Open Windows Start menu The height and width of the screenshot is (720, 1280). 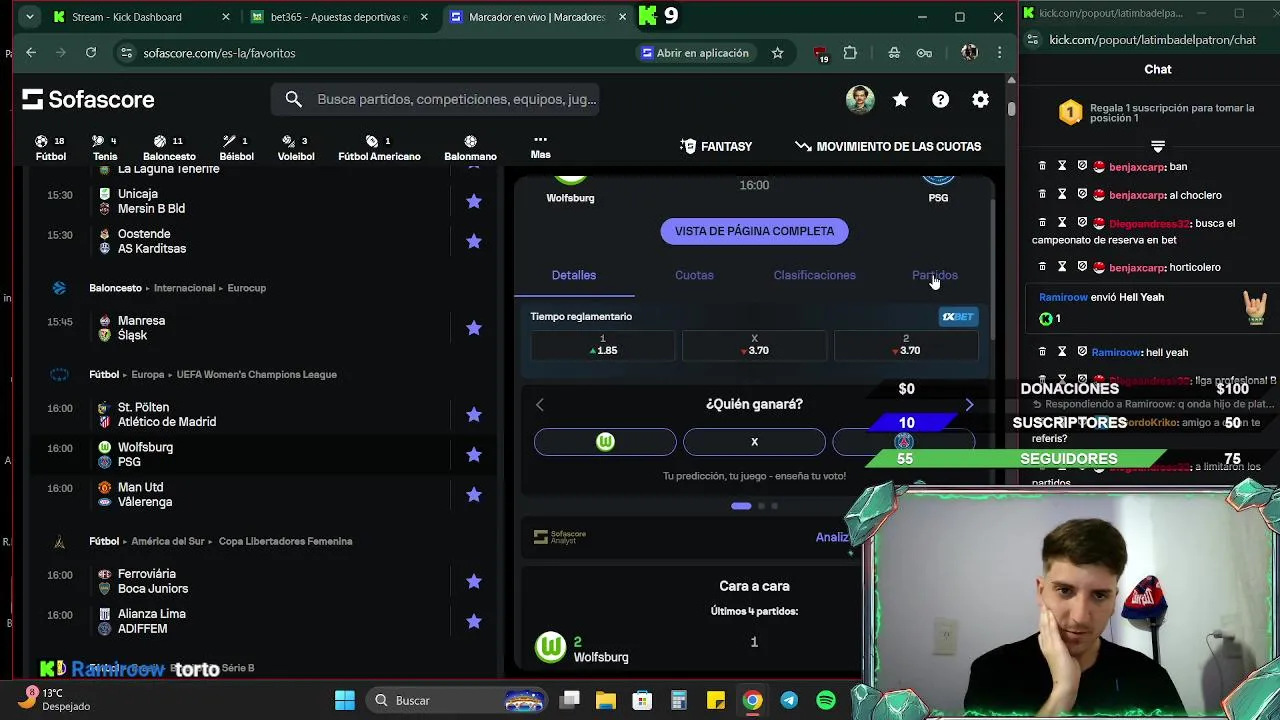tap(345, 700)
